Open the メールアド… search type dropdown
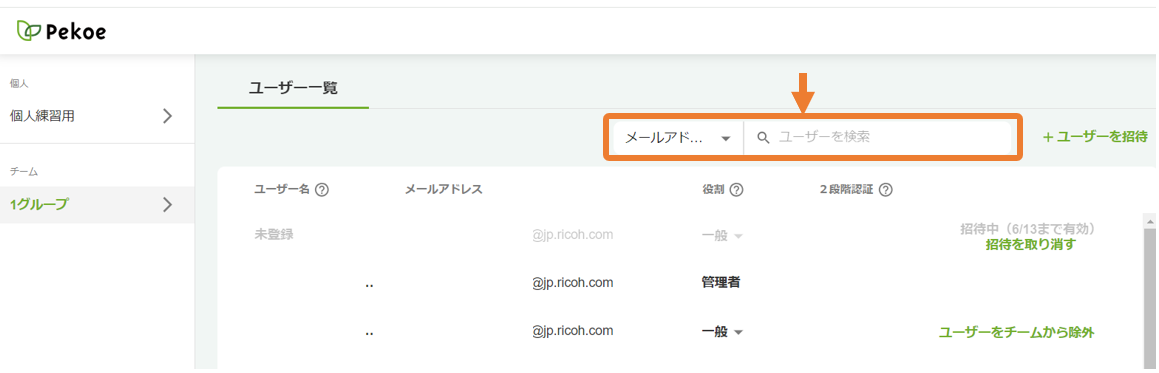Image resolution: width=1159 pixels, height=373 pixels. pos(678,137)
